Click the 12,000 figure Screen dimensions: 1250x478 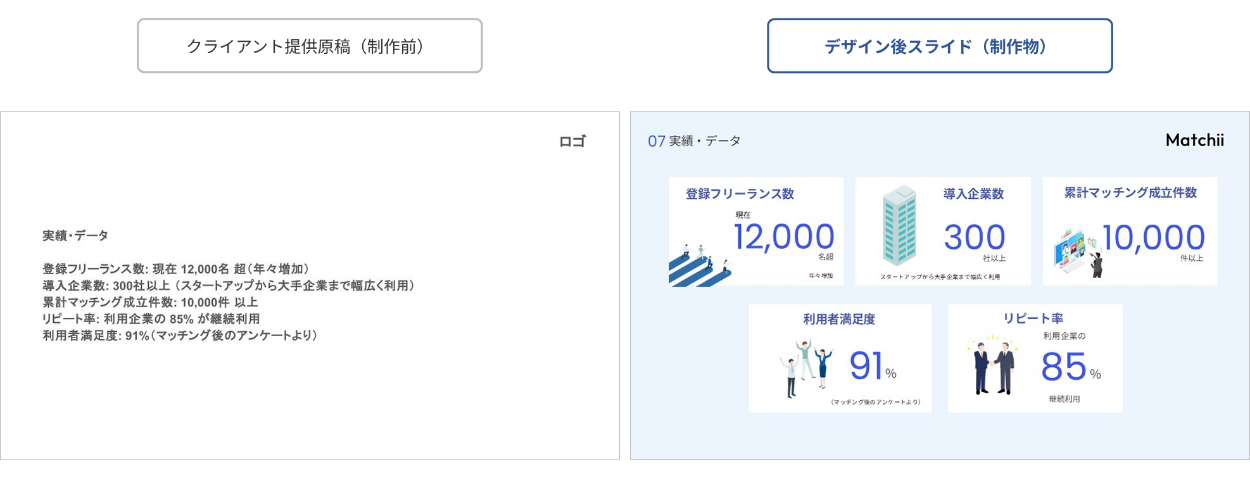[x=784, y=237]
